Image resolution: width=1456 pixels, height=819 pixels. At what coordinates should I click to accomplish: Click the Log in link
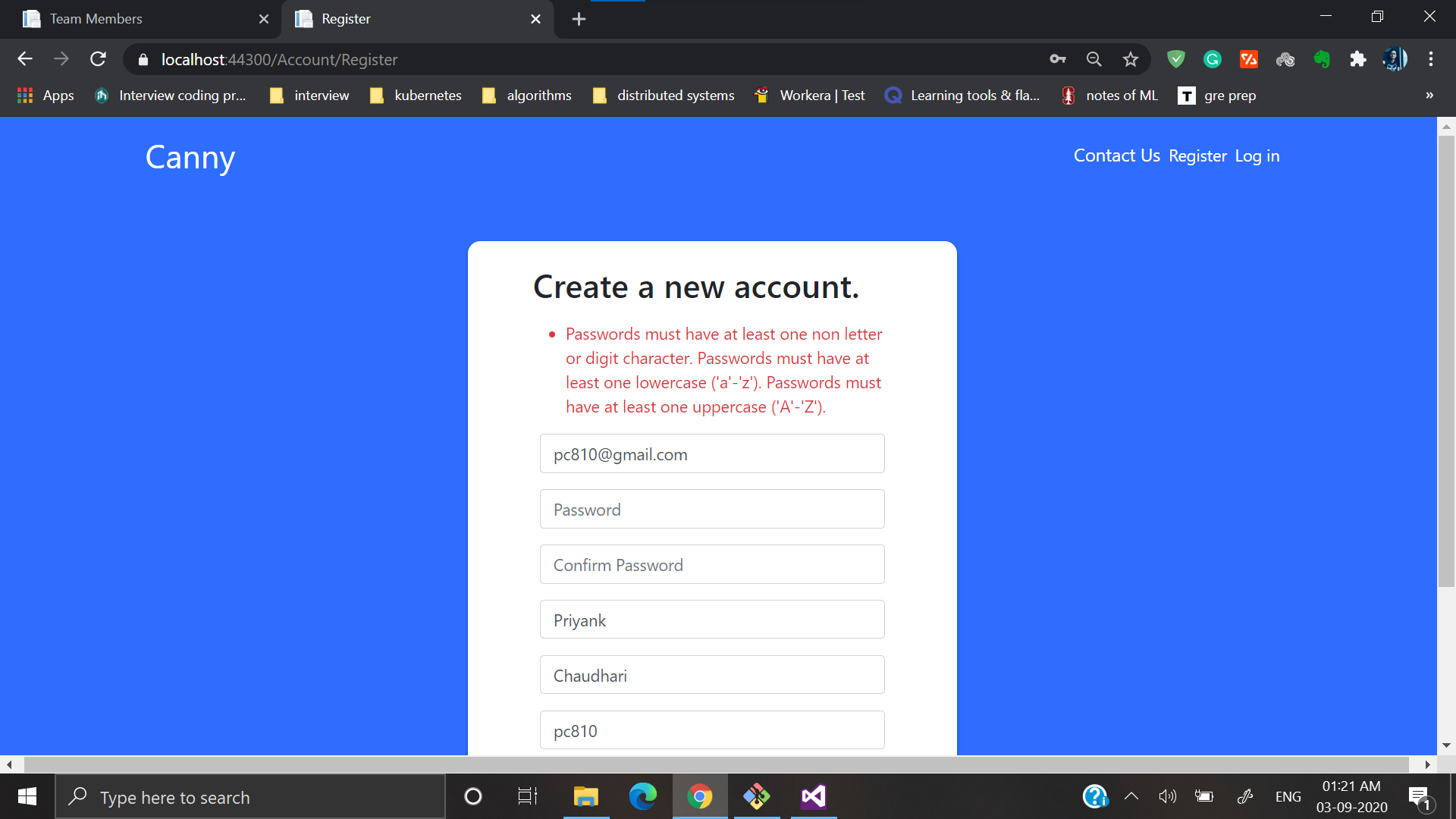click(1257, 156)
